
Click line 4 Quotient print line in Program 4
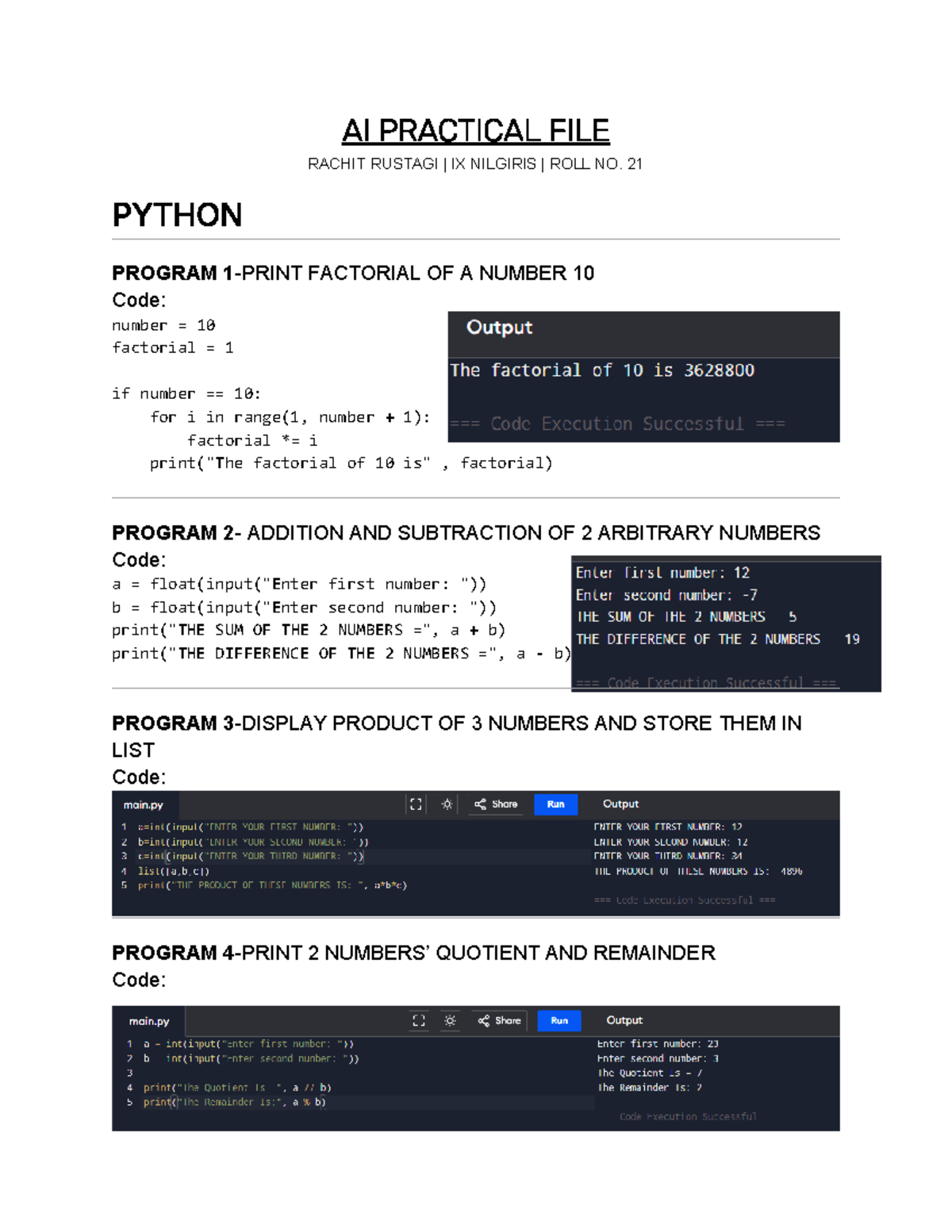tap(237, 1088)
